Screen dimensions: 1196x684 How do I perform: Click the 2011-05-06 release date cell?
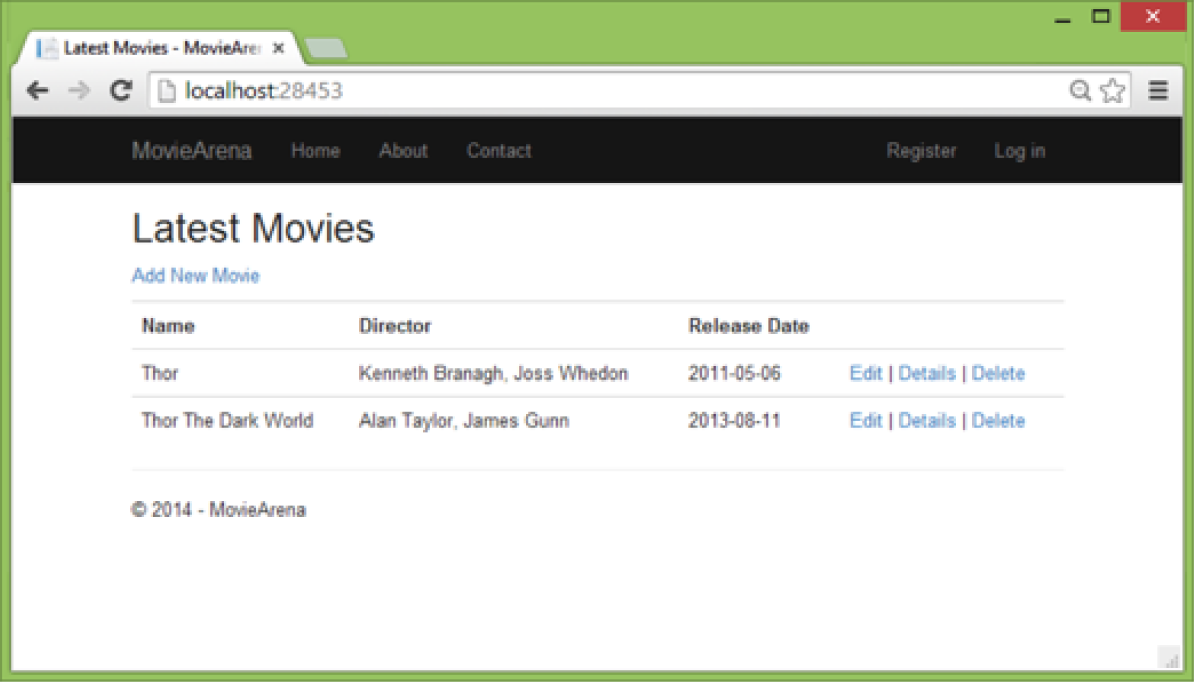point(734,373)
